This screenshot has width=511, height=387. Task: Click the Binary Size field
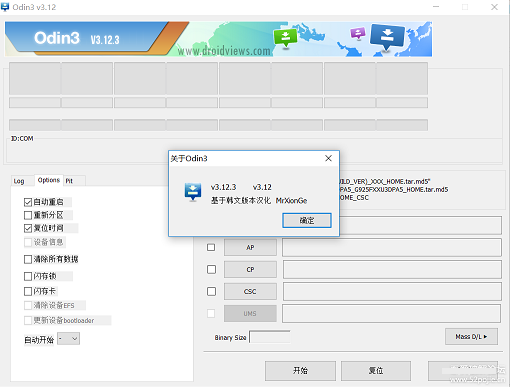click(x=270, y=337)
